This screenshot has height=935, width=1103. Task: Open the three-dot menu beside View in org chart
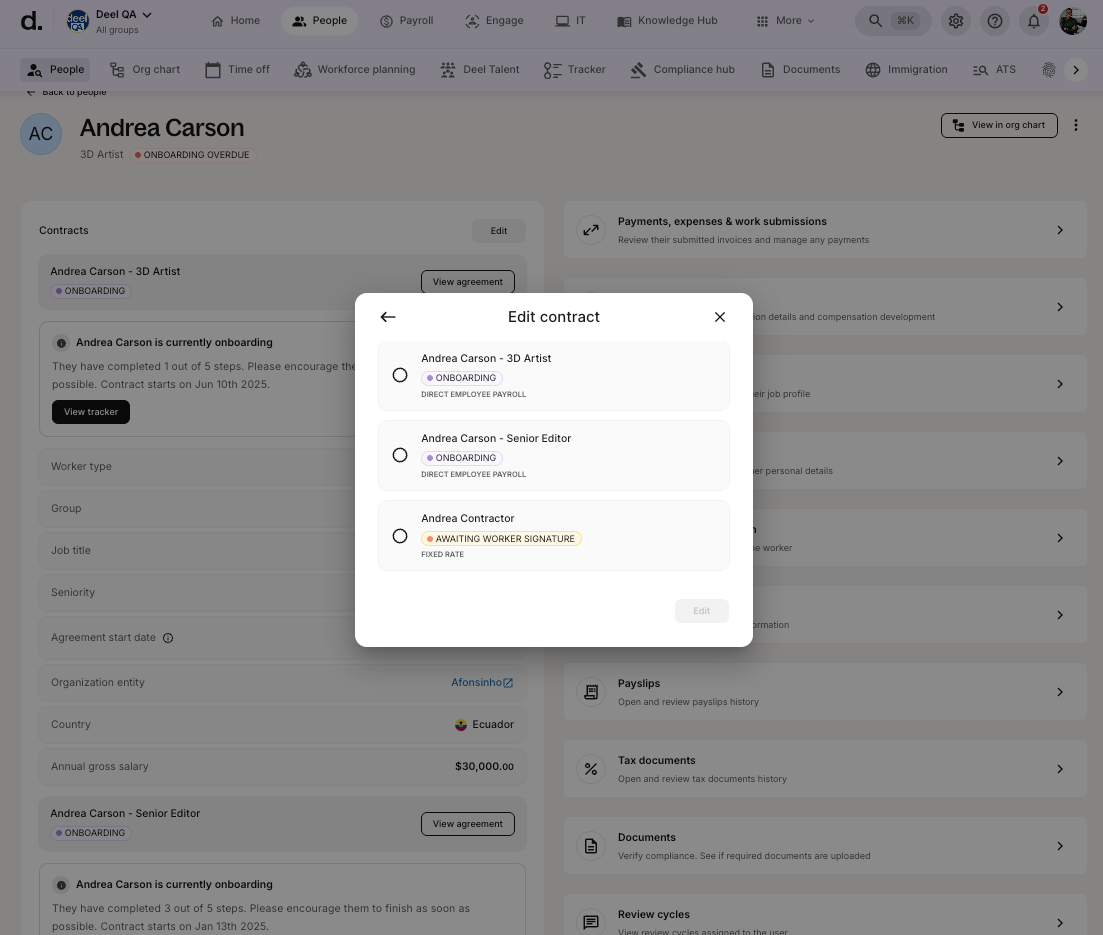click(1076, 125)
